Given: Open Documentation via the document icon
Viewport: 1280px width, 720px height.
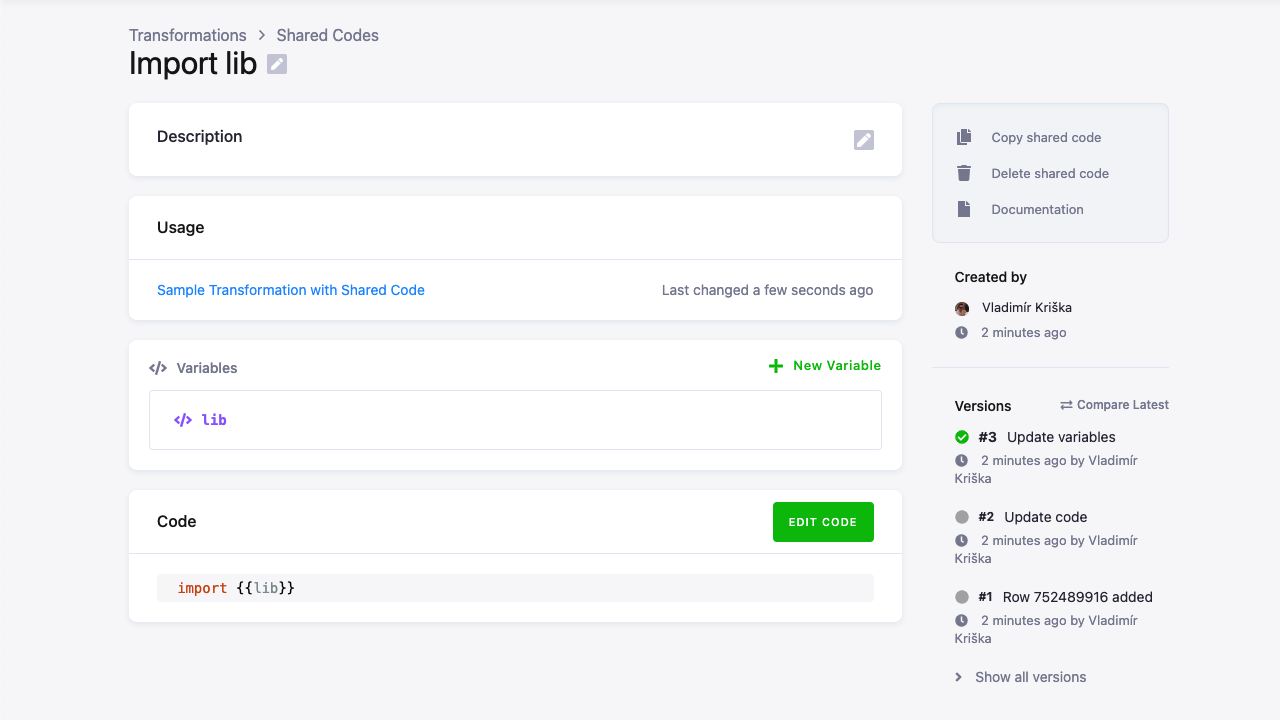Looking at the screenshot, I should click(963, 209).
